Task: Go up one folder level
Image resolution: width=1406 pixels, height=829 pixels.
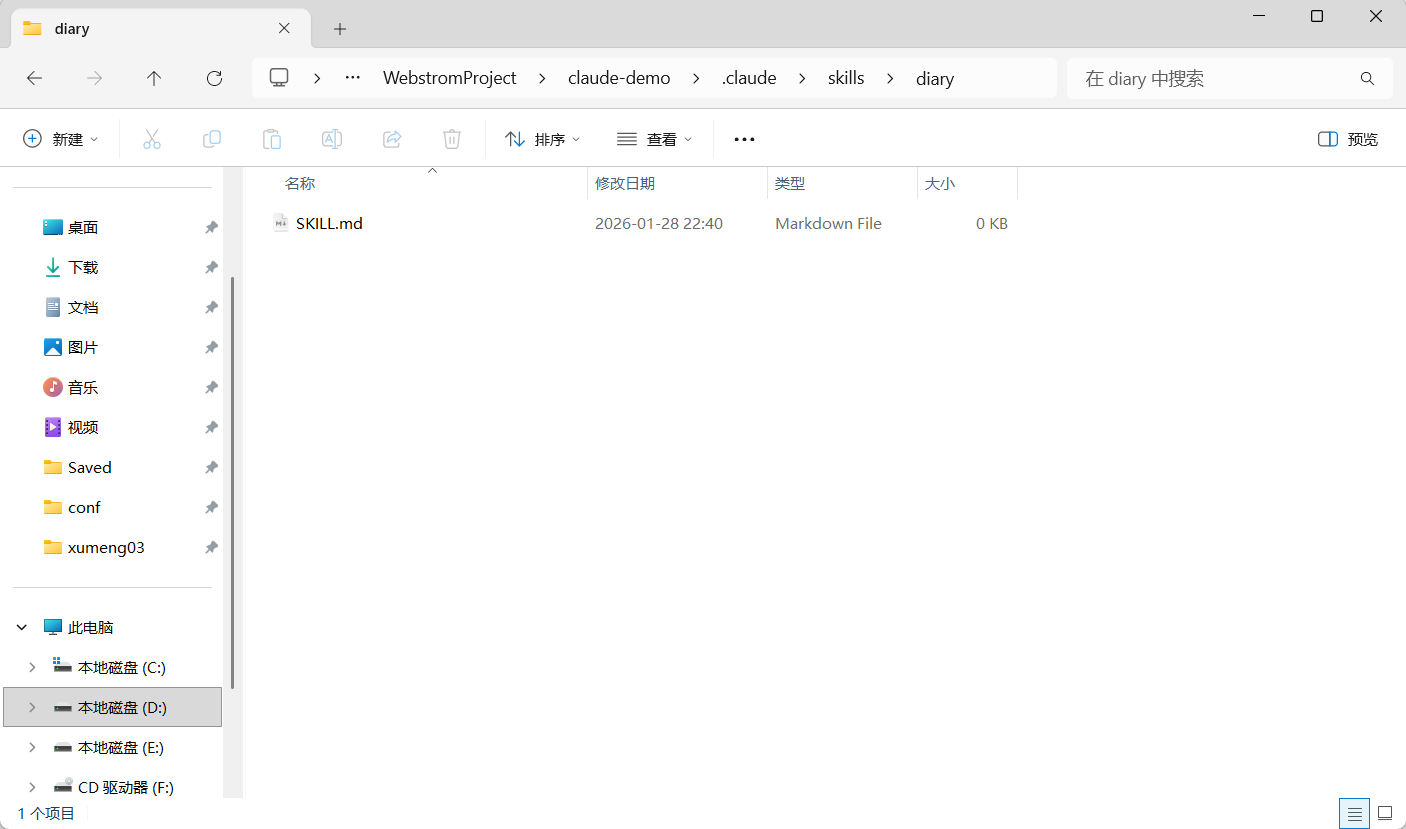Action: [x=154, y=78]
